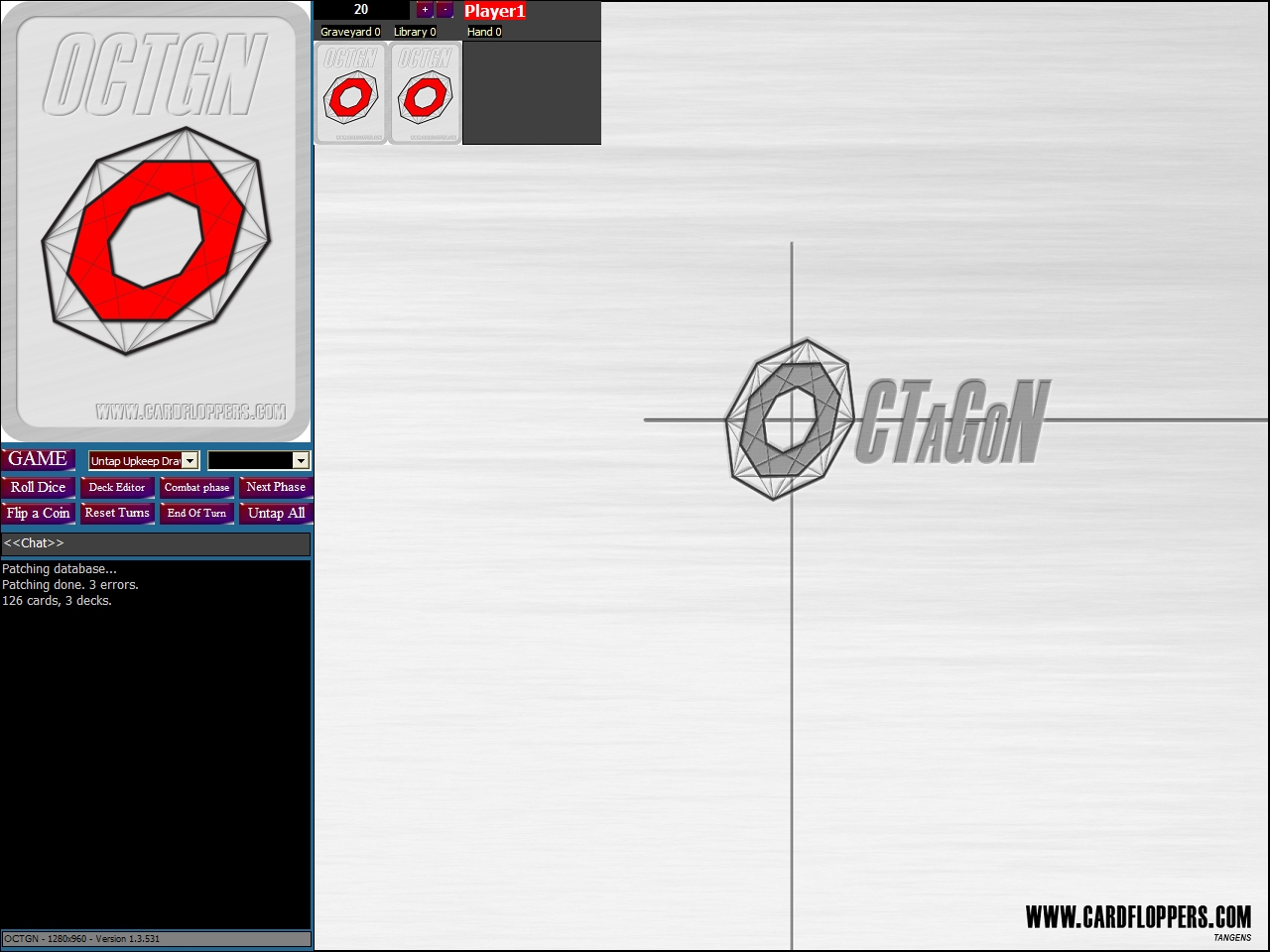Select the Graveyard card pile
This screenshot has width=1270, height=952.
(351, 93)
